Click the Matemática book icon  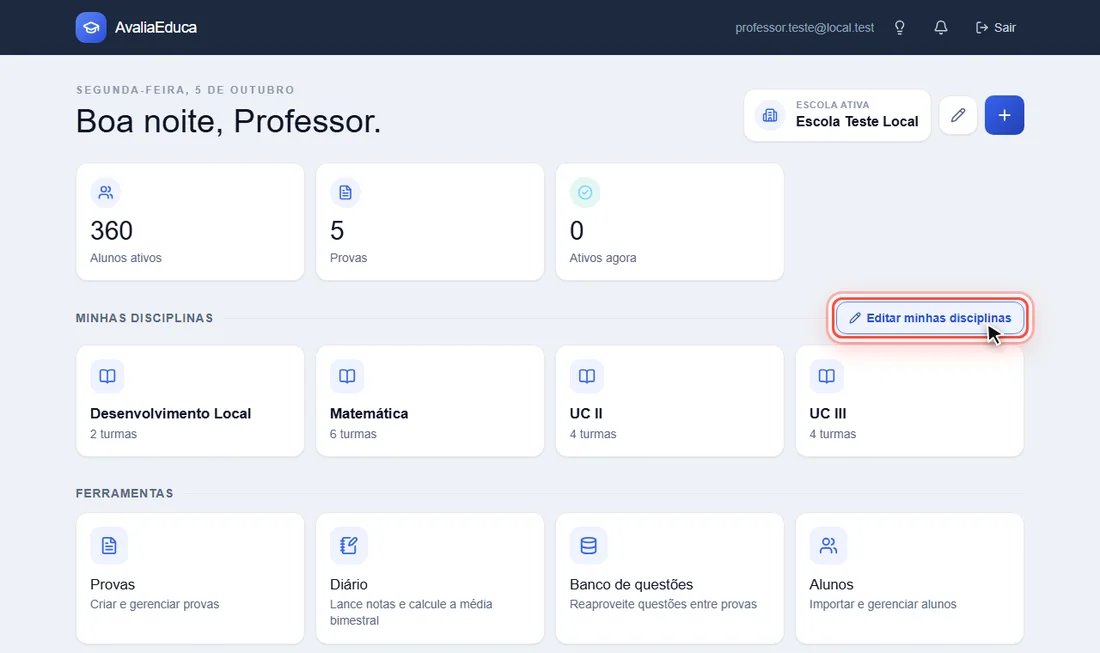point(347,376)
